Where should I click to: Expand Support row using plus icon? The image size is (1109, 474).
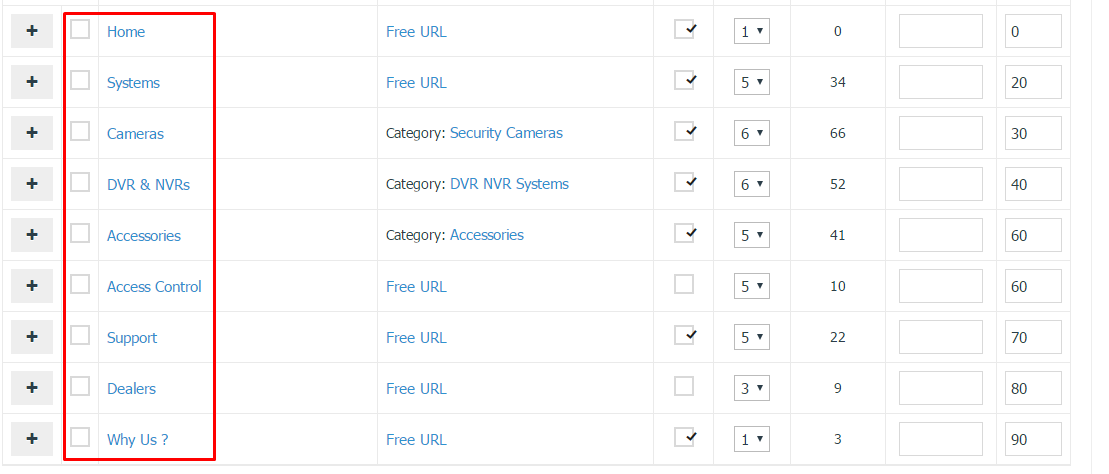pos(32,337)
